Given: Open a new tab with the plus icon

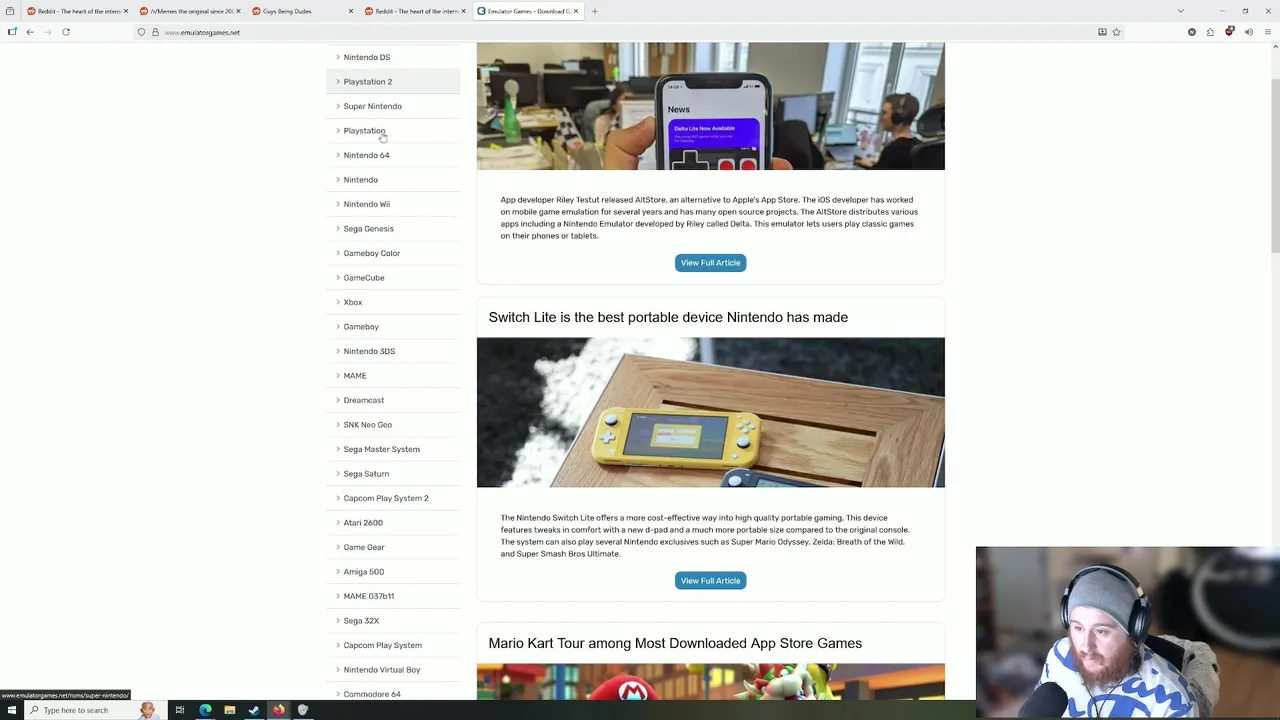Looking at the screenshot, I should tap(594, 11).
